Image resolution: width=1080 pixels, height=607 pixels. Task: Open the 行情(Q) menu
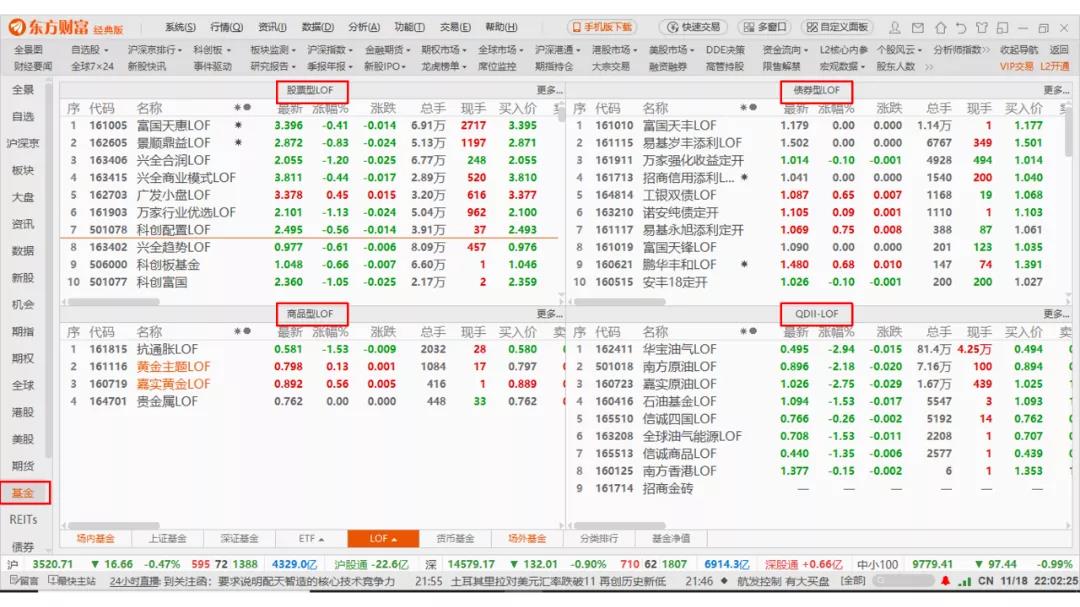[x=227, y=28]
